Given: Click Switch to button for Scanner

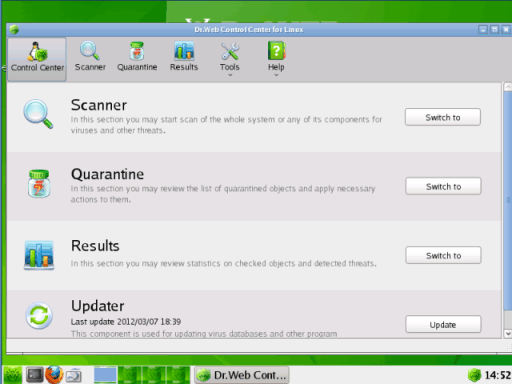Looking at the screenshot, I should (x=443, y=117).
